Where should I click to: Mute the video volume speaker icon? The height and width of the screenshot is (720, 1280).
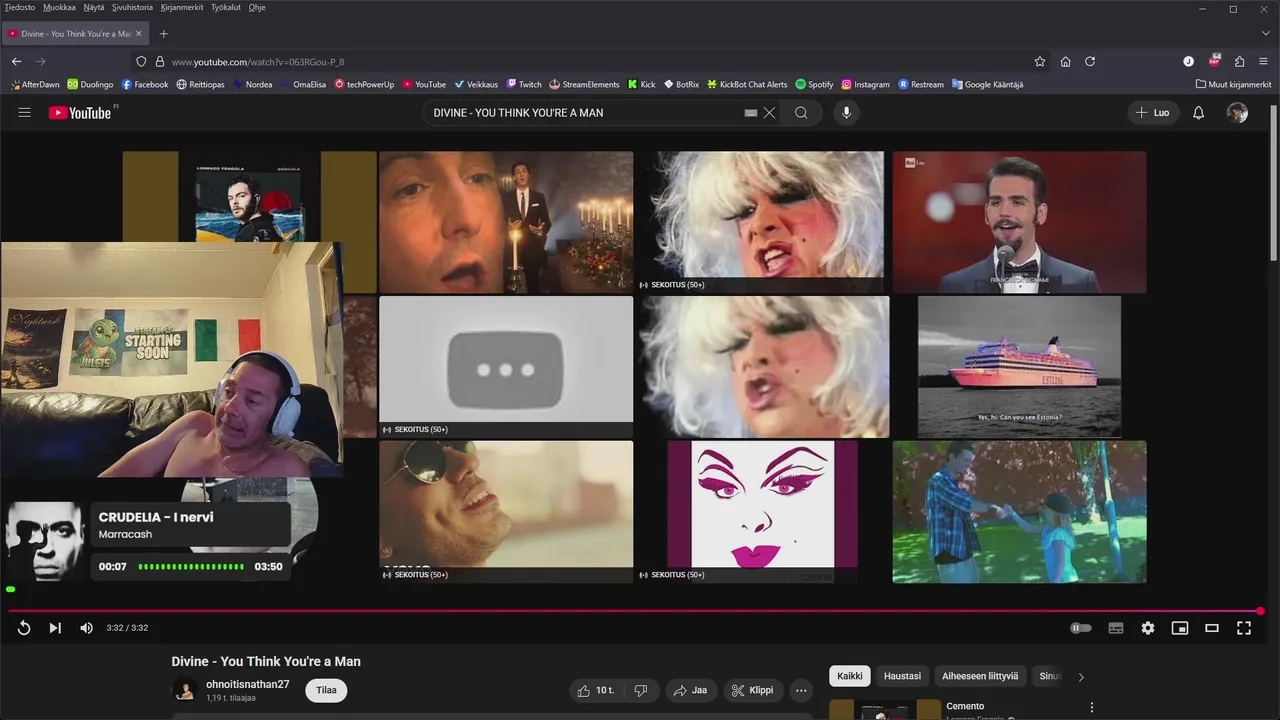point(86,628)
